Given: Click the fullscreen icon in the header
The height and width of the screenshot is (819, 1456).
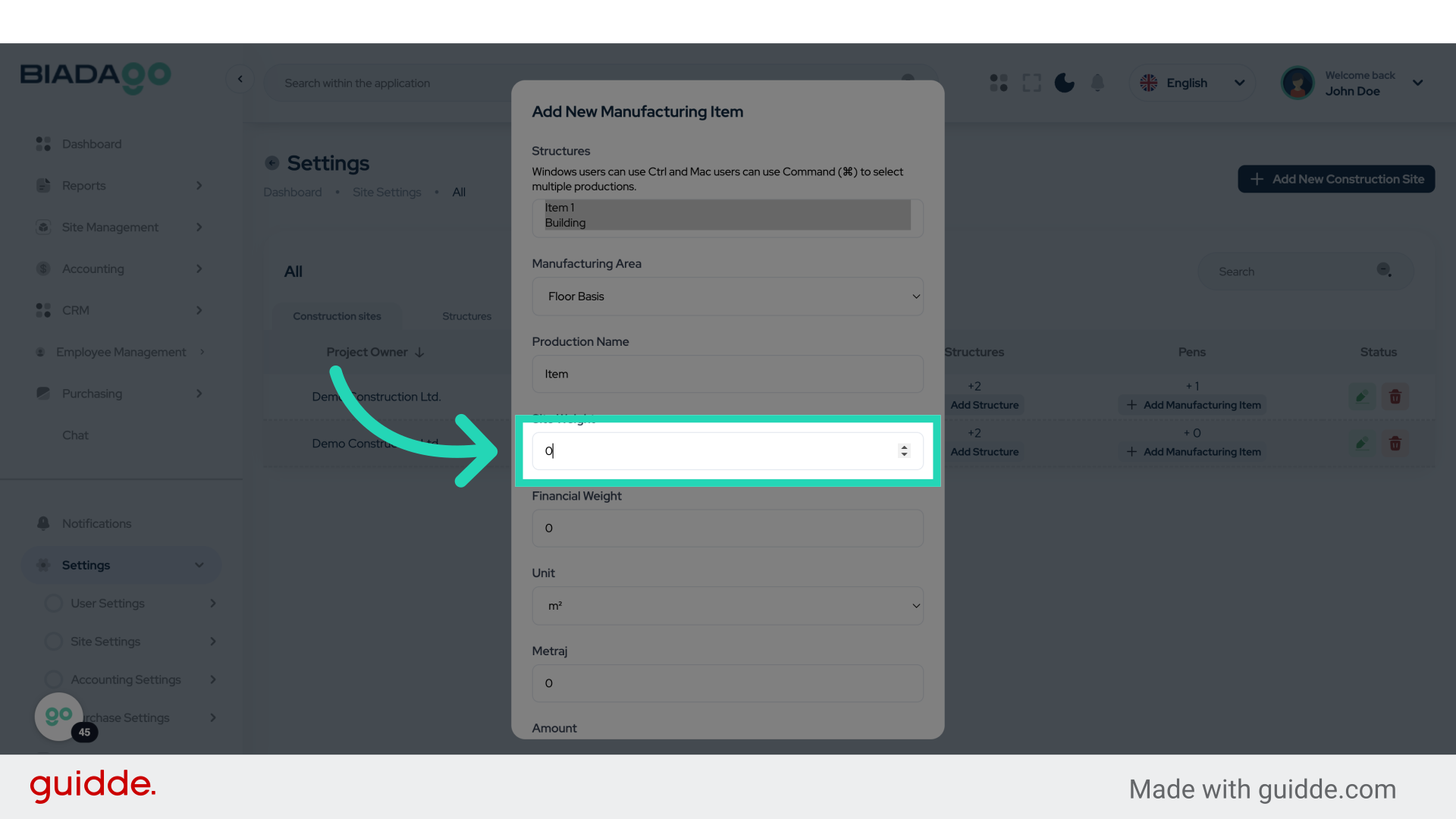Looking at the screenshot, I should 1031,83.
